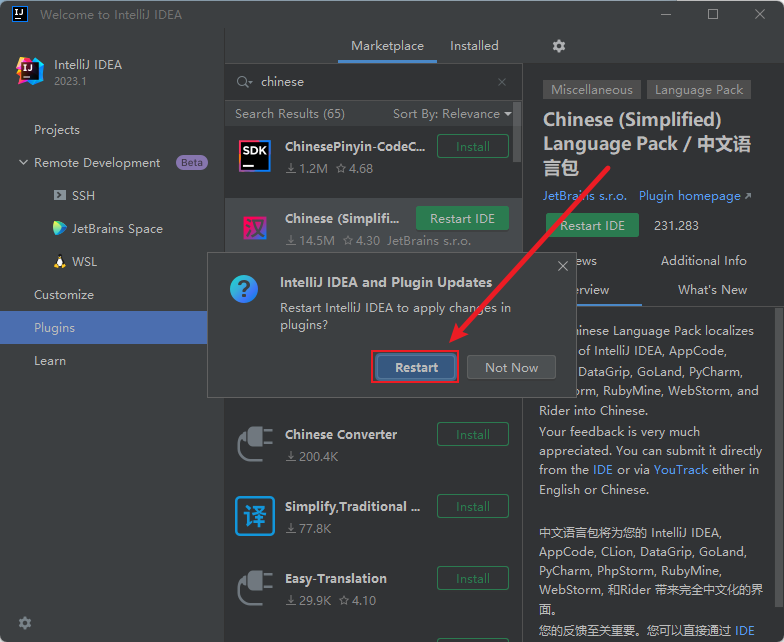Select the Chinese Simplified plugin icon
This screenshot has width=784, height=642.
[255, 228]
